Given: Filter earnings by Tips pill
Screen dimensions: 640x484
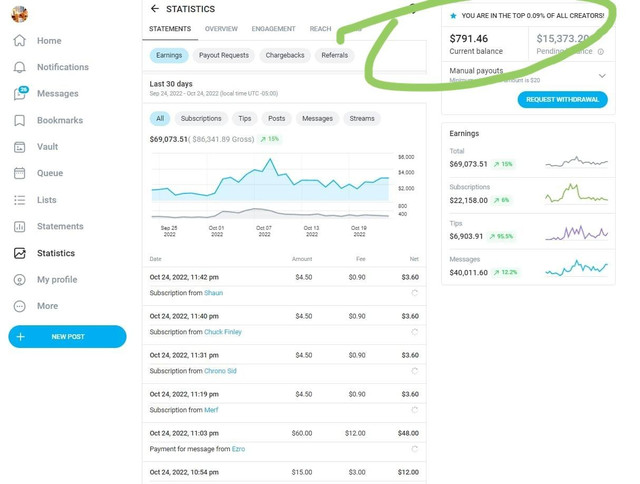Looking at the screenshot, I should [244, 118].
